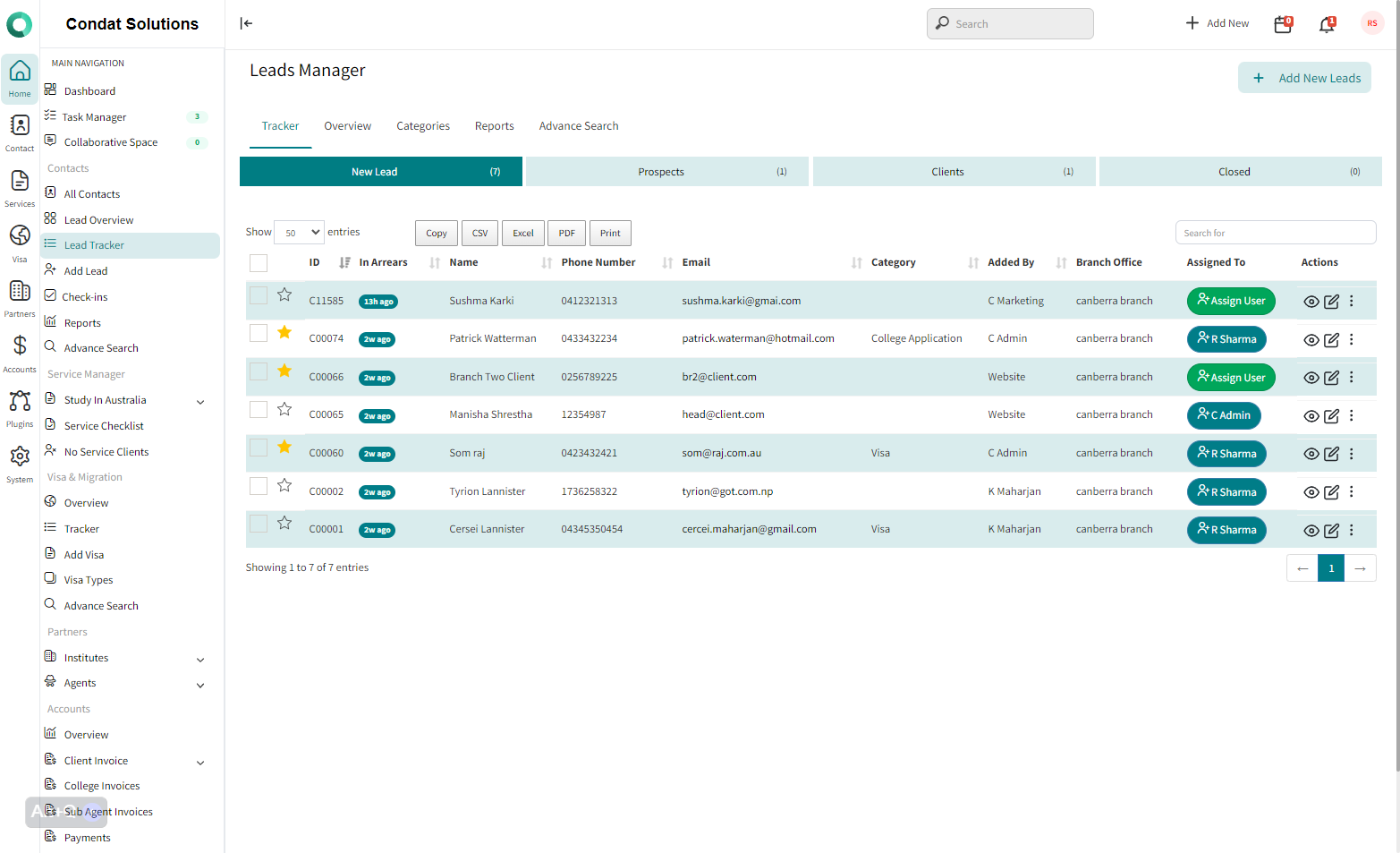
Task: Go to next page arrow
Action: click(1360, 568)
